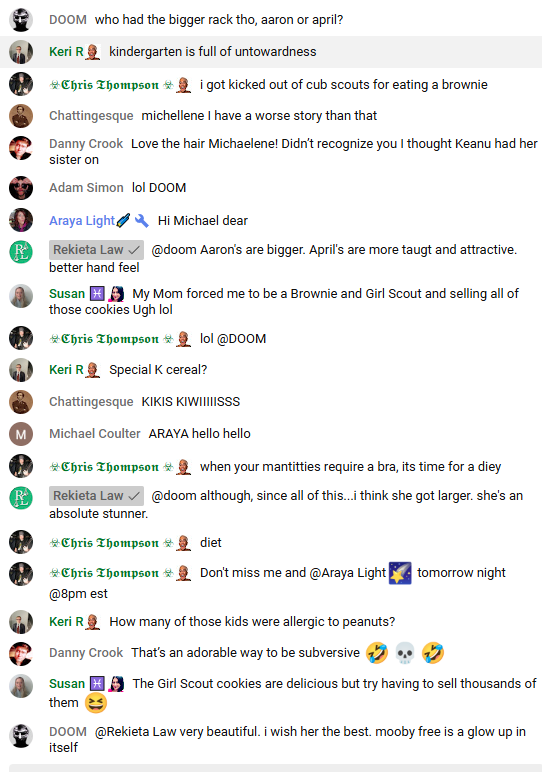Click the wrench moderator icon beside Araya Light
Viewport: 542px width, 772px height.
[x=142, y=221]
